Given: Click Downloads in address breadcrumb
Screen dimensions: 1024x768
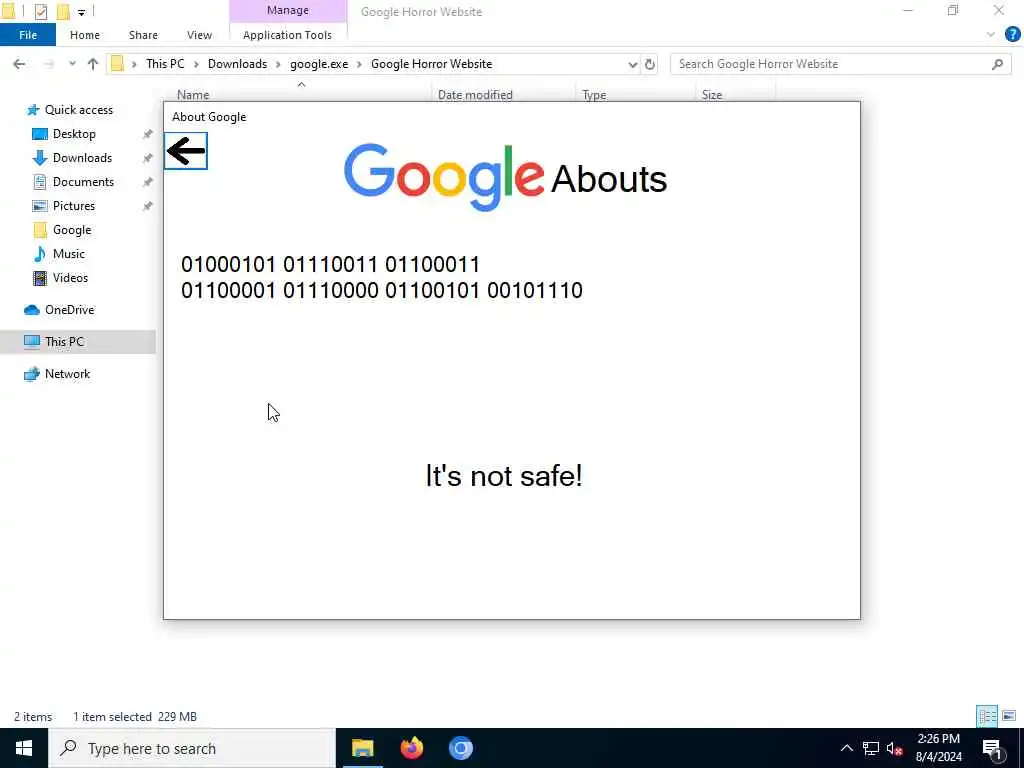Looking at the screenshot, I should 237,64.
